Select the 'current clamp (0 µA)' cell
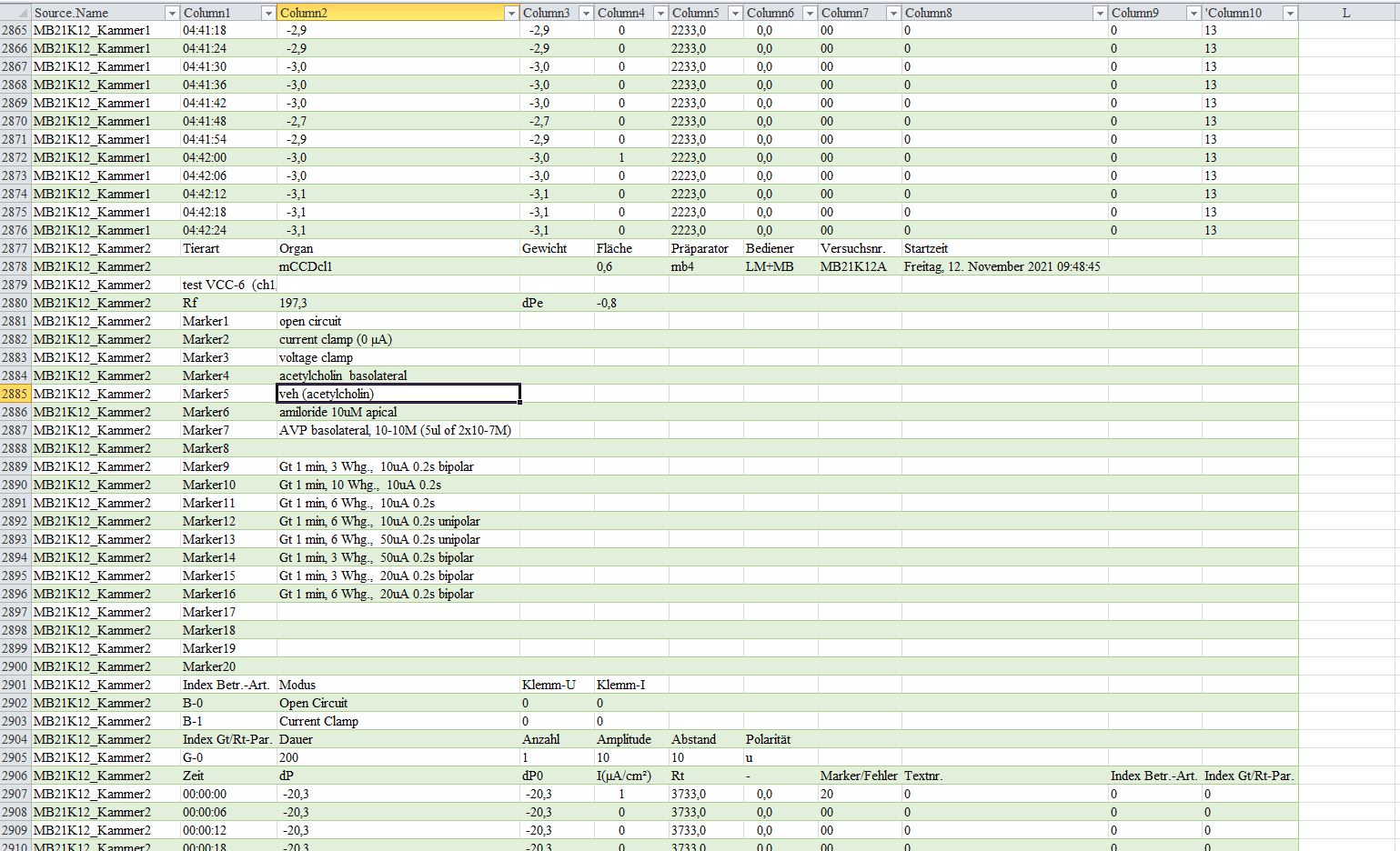Viewport: 1400px width, 851px height. (398, 339)
